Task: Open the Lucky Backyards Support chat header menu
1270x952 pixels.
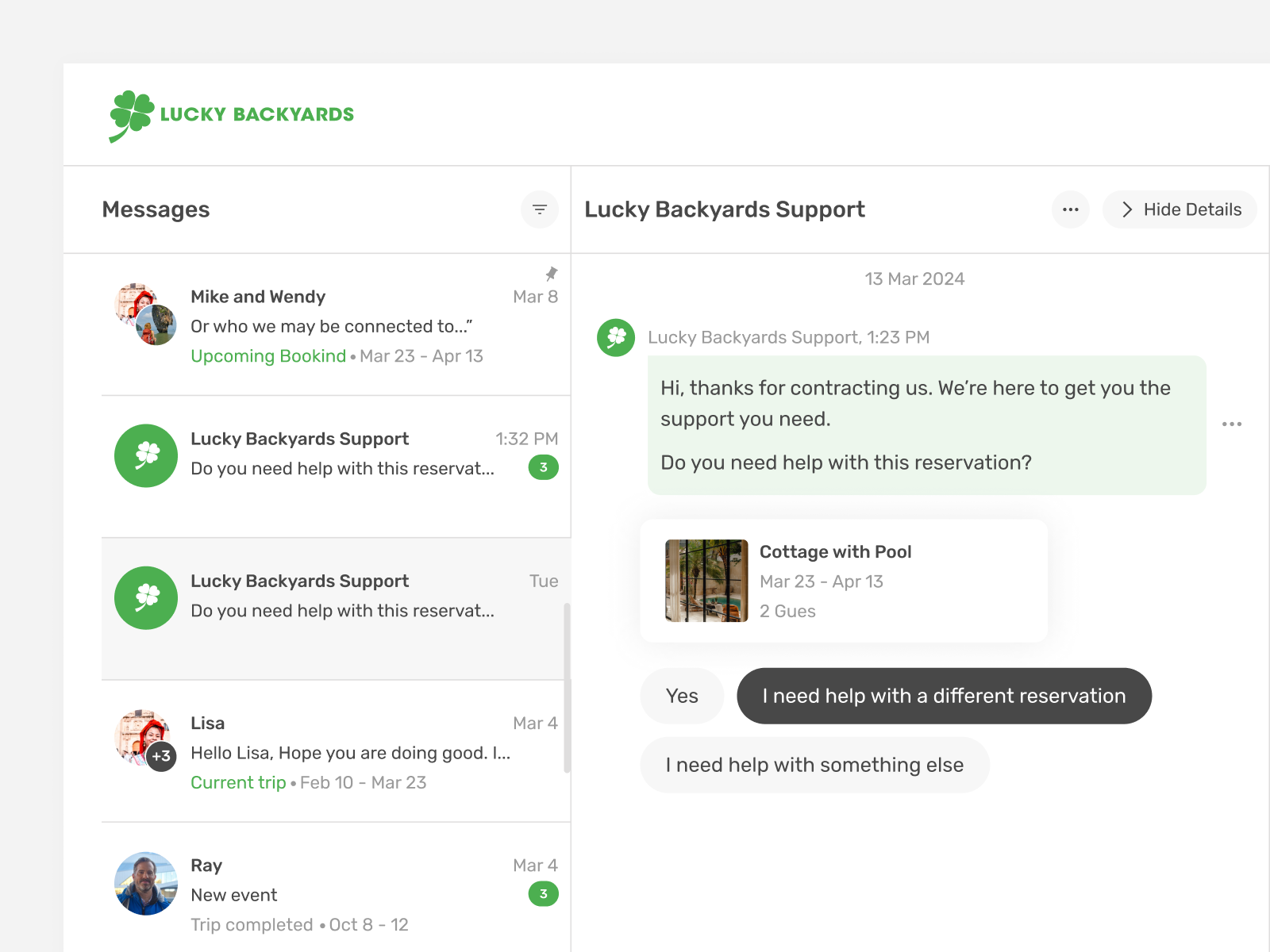Action: [1071, 209]
